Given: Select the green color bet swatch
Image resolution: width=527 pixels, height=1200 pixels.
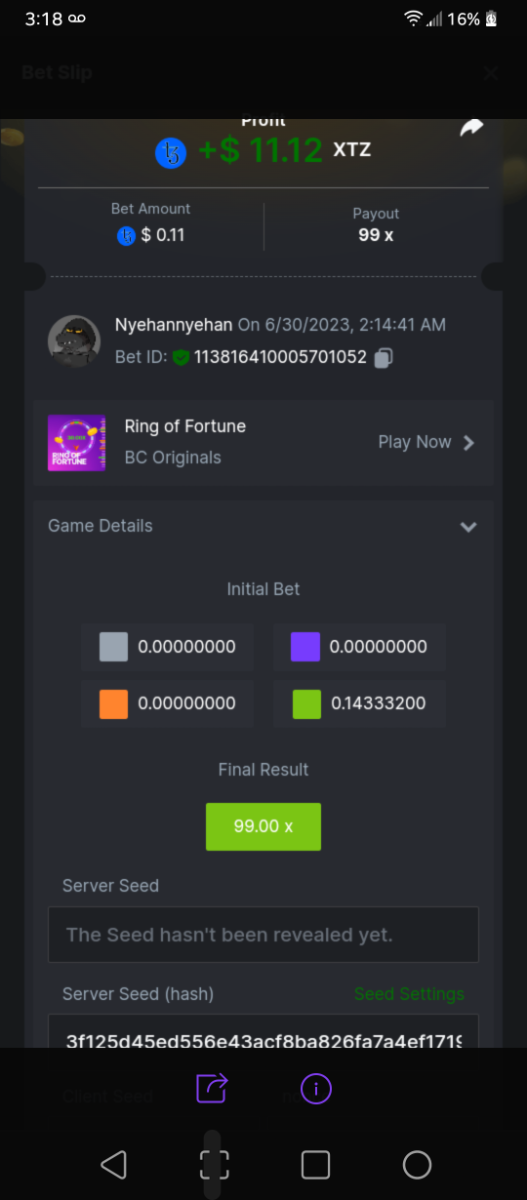Looking at the screenshot, I should pos(306,704).
